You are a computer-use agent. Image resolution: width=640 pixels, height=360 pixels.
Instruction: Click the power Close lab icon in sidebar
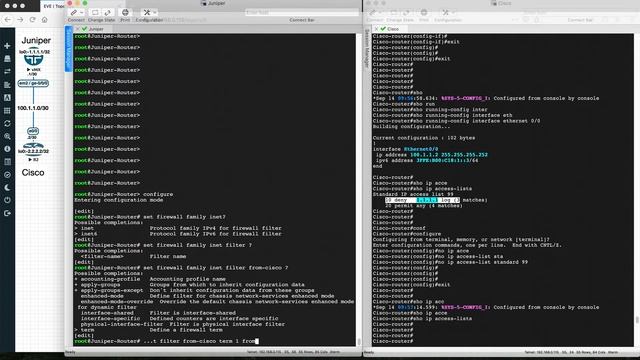(x=7, y=200)
